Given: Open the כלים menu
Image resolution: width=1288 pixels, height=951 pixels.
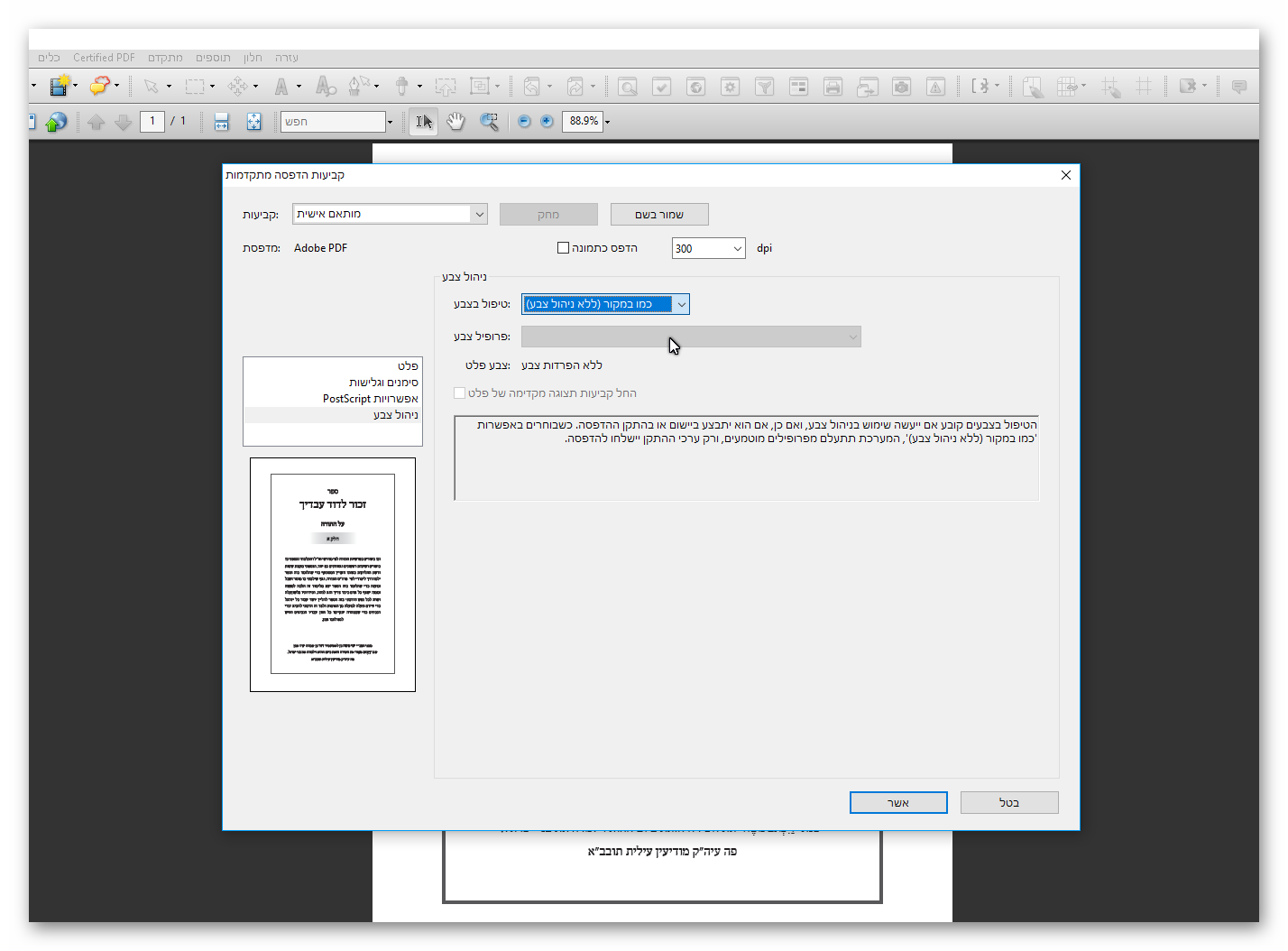Looking at the screenshot, I should (49, 58).
